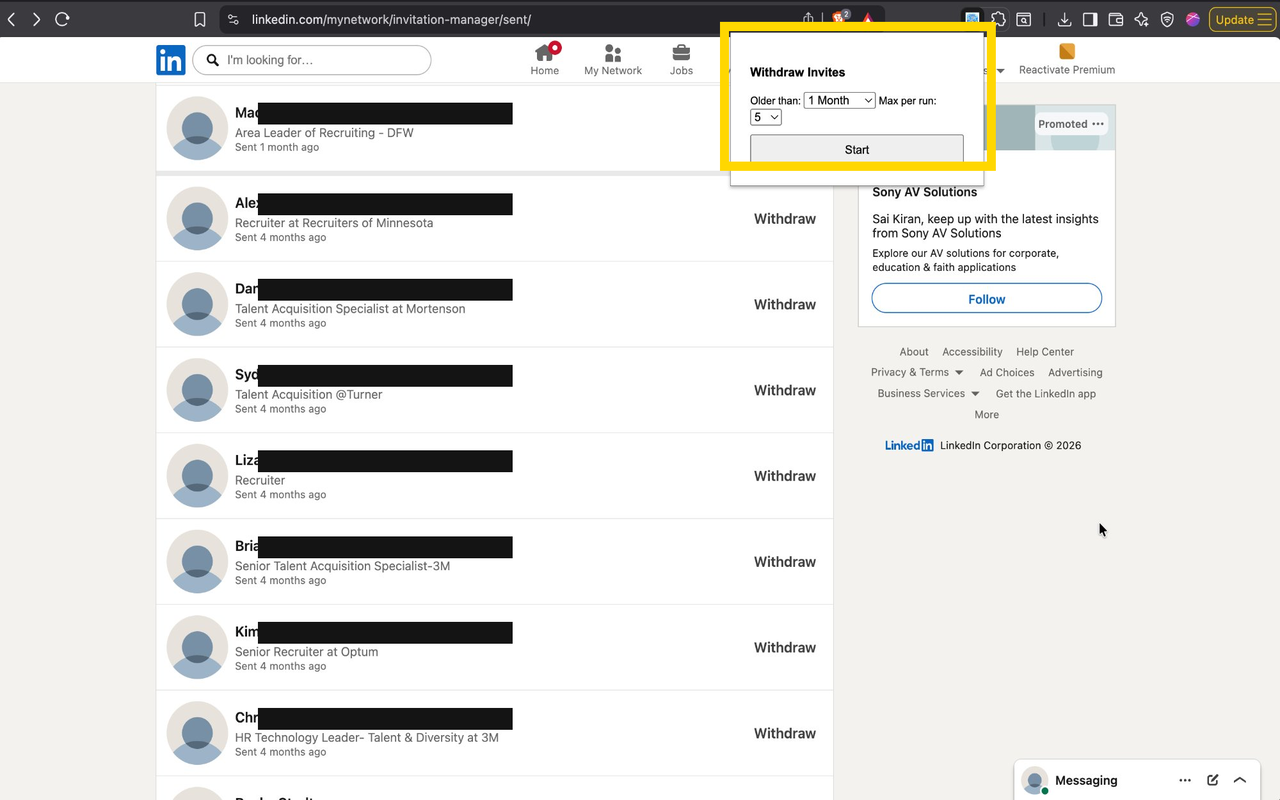Click Get the LinkedIn app link
The image size is (1280, 800).
point(1046,393)
